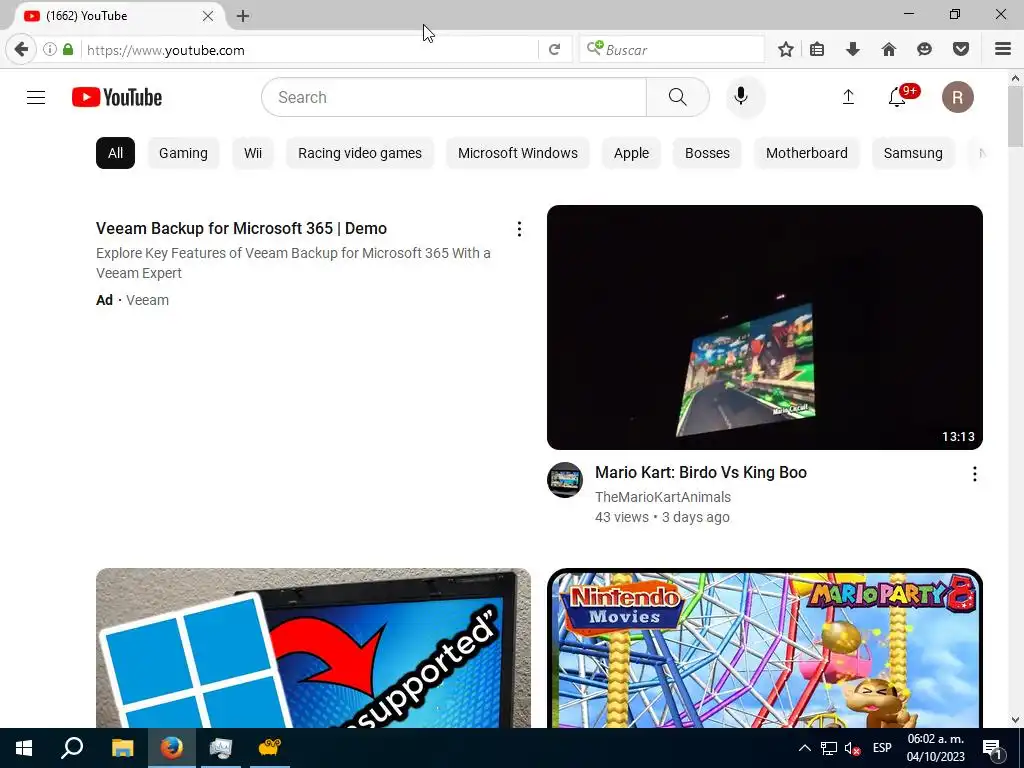Activate voice search microphone
Viewport: 1024px width, 768px height.
click(741, 97)
